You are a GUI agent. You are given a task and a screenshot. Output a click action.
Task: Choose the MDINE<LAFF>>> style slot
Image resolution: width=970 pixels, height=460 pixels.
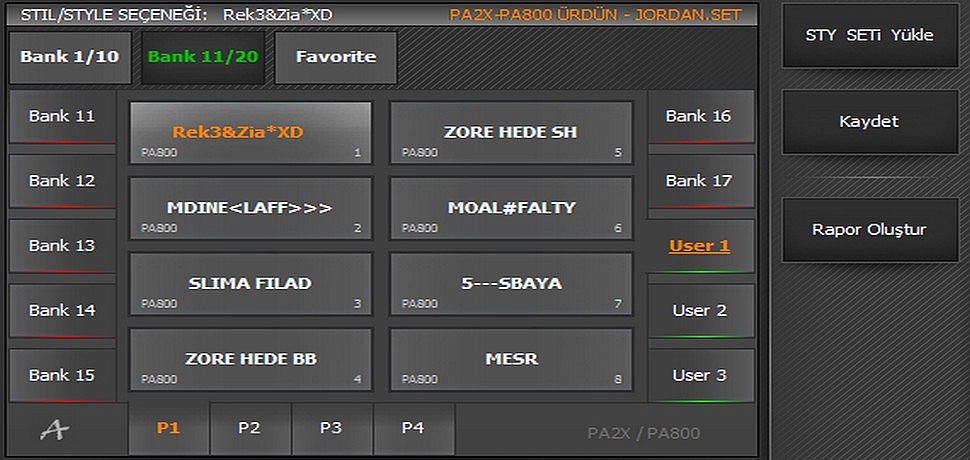tap(250, 208)
